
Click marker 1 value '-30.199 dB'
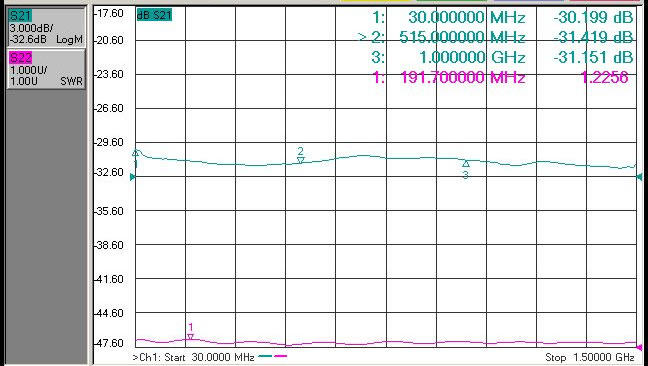pyautogui.click(x=593, y=17)
